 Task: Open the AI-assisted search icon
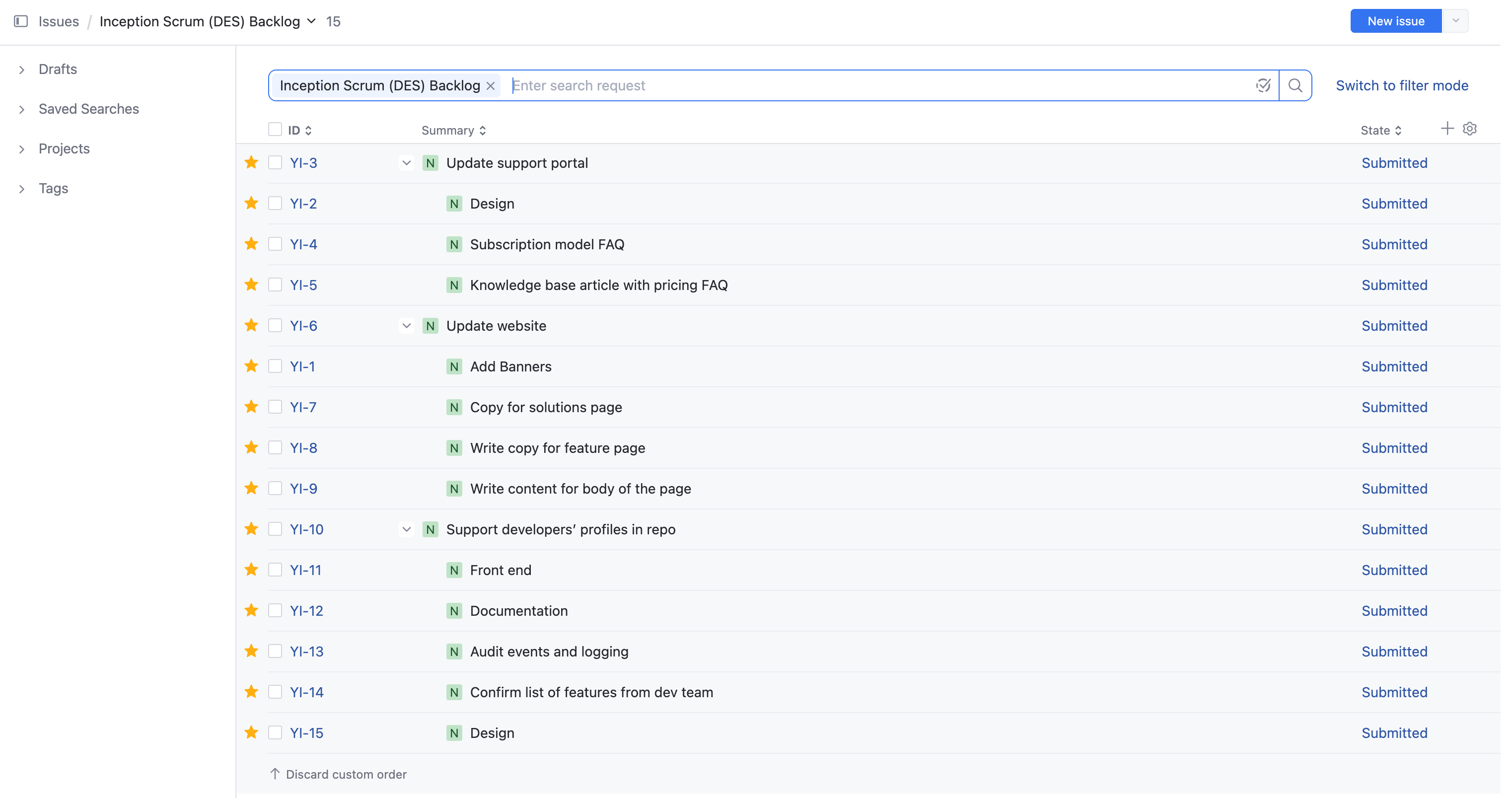click(x=1263, y=85)
